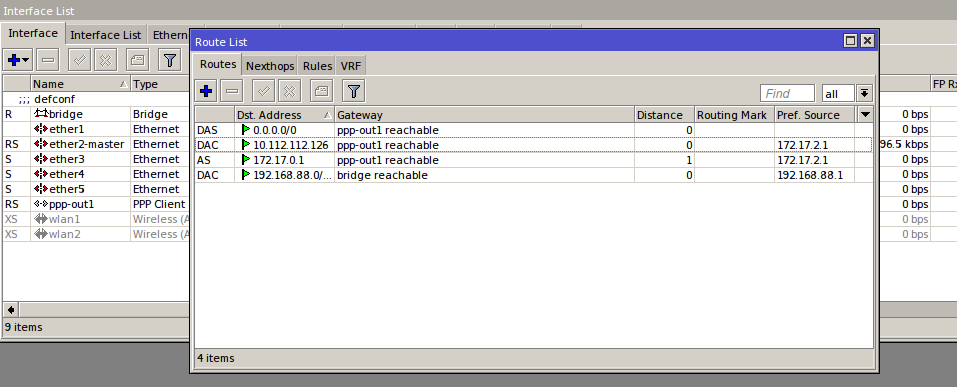Click the 96.5 kbps traffic value

905,145
